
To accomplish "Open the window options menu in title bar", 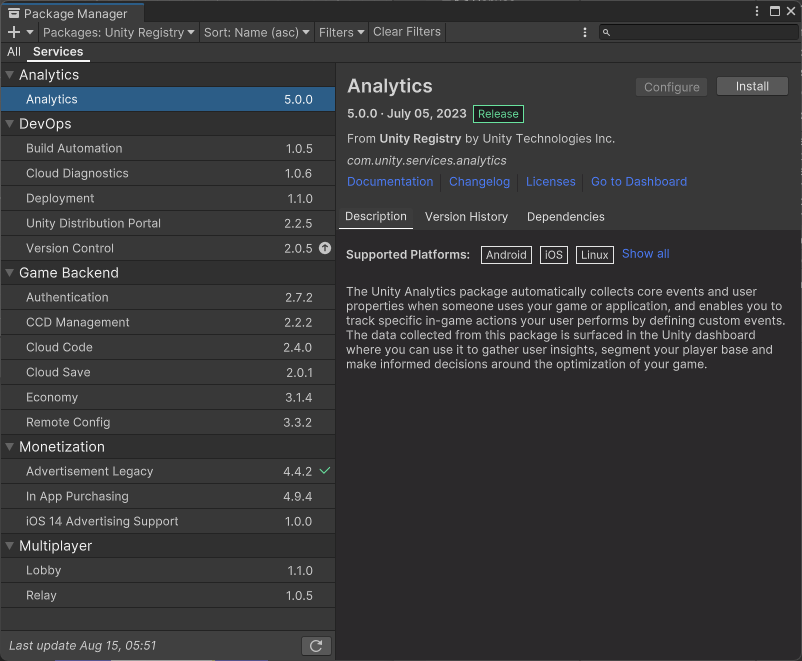I will tap(757, 11).
